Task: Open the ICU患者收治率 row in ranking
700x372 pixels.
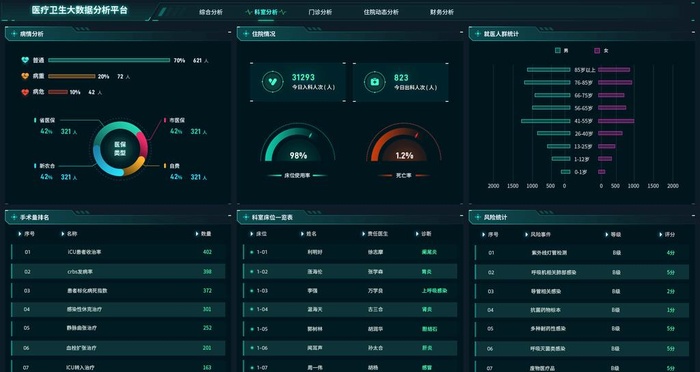Action: (118, 252)
